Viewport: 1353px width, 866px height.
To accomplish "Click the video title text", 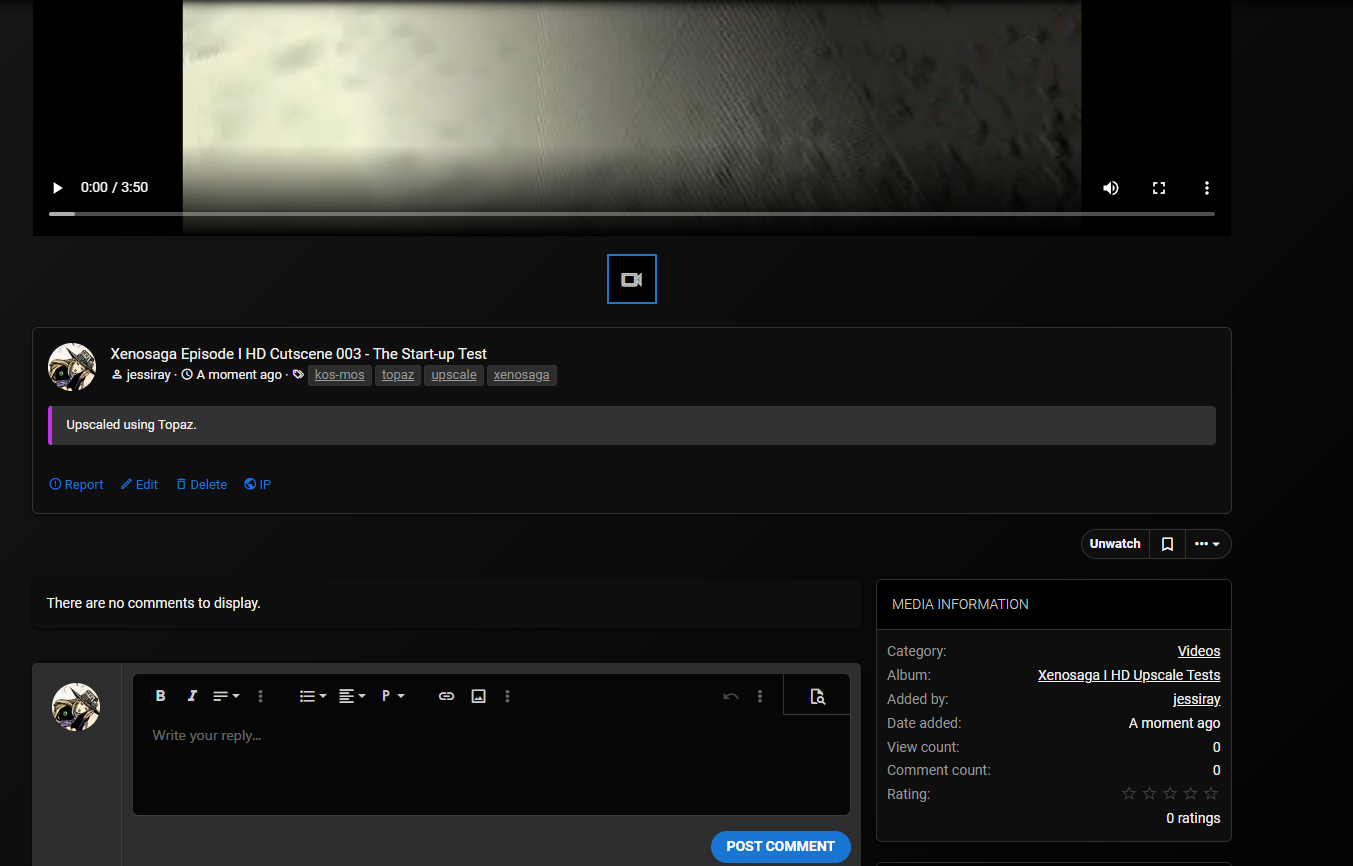I will click(x=299, y=354).
